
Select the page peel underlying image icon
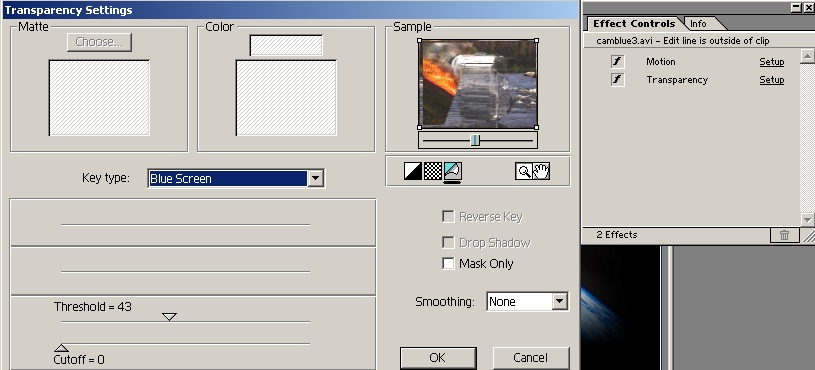click(453, 171)
